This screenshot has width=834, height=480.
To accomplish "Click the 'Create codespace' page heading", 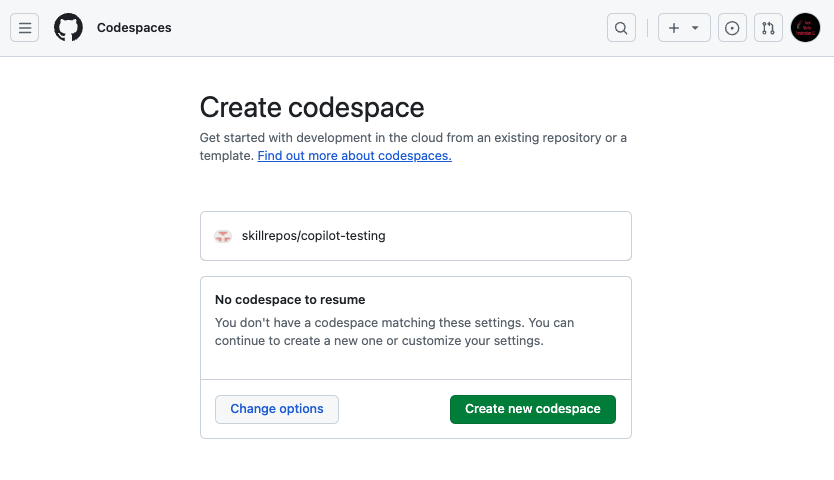I will click(x=312, y=107).
